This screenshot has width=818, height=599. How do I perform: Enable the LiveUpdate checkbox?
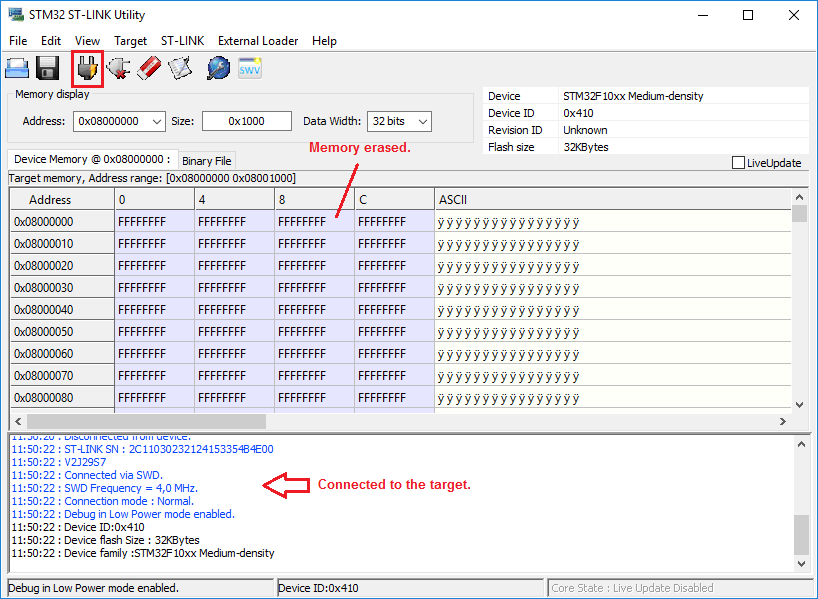pos(739,163)
